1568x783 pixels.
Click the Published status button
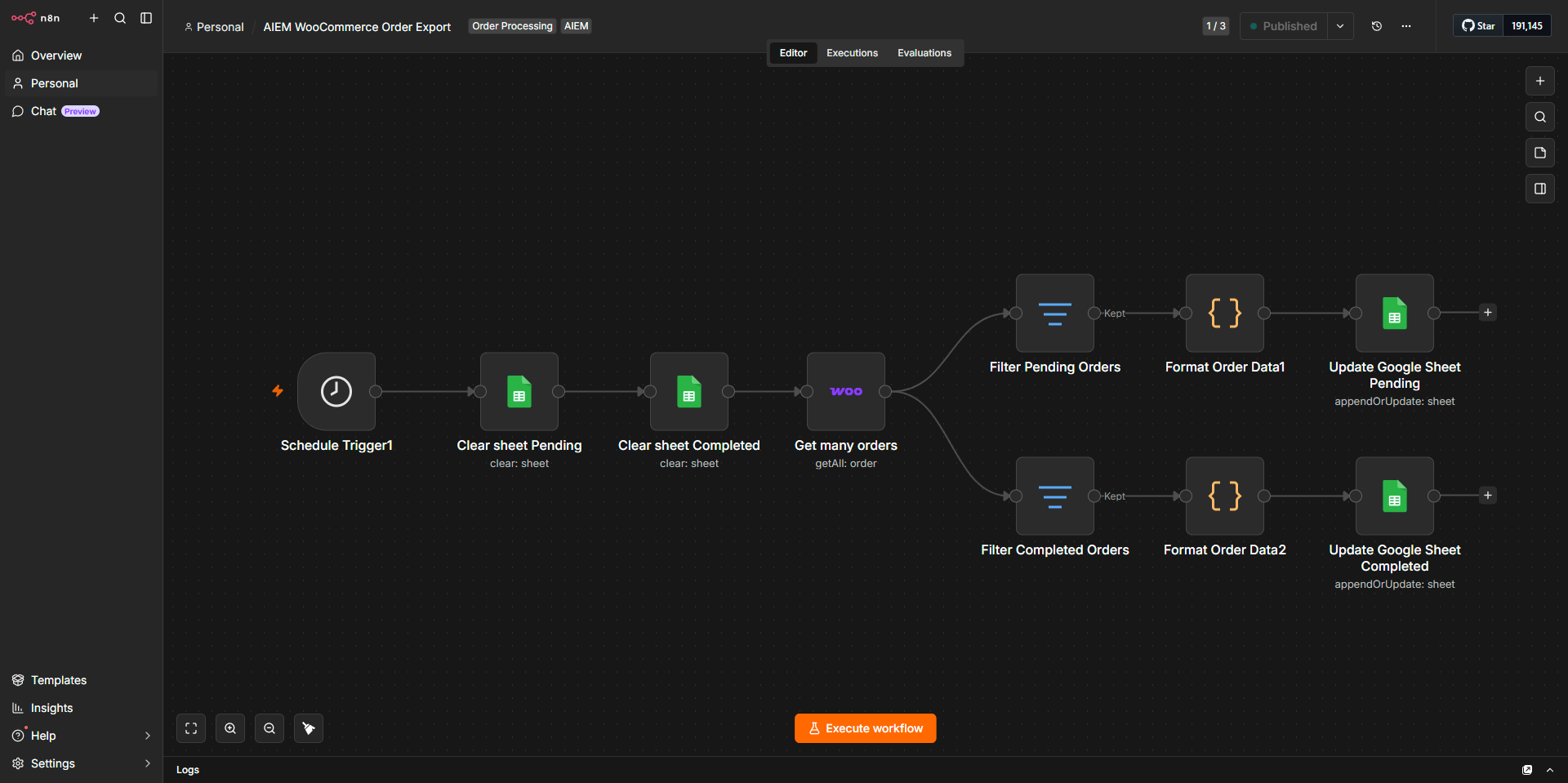1284,26
